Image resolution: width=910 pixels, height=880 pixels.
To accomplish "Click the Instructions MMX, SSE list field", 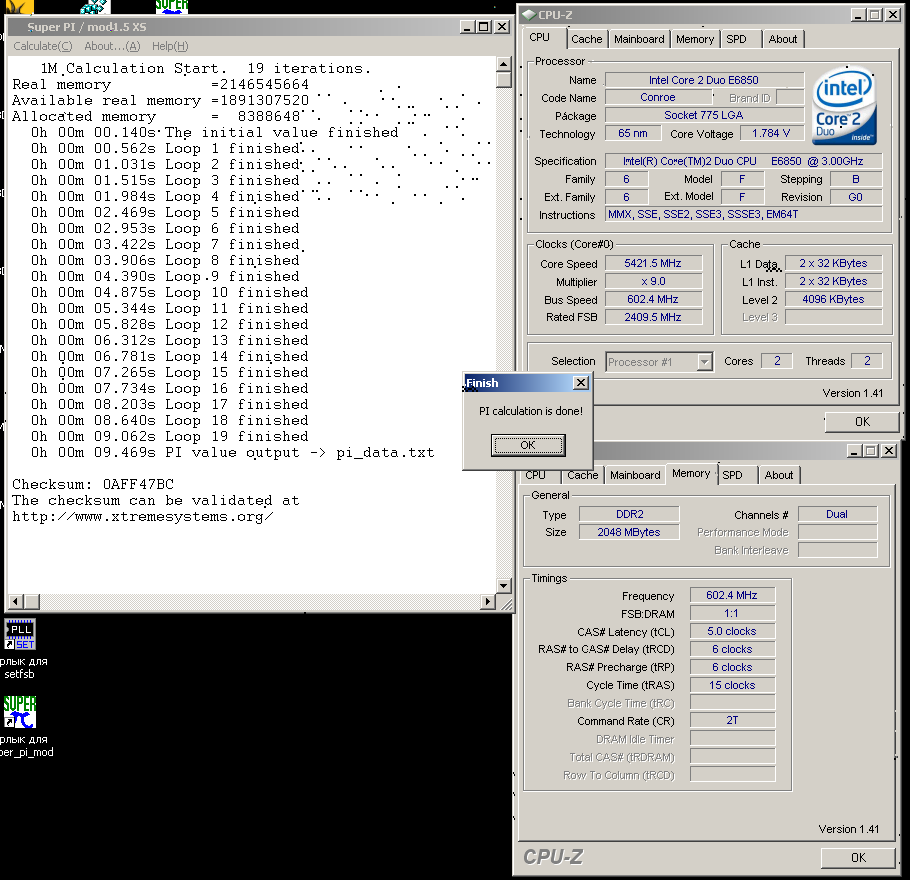I will [x=743, y=214].
